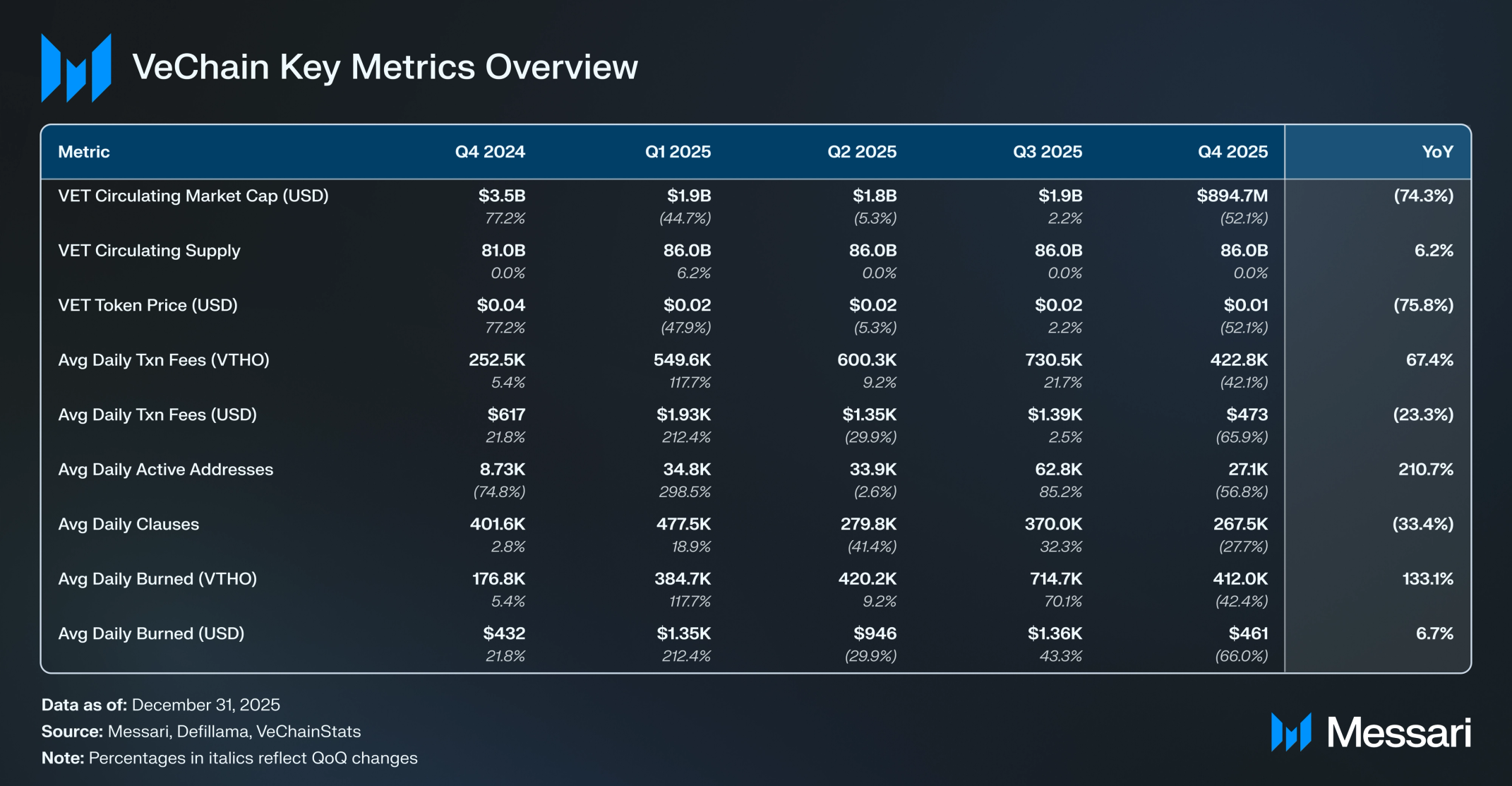Screen dimensions: 1512x786
Task: Click the 730.5K Q3 txn fees value
Action: tap(1053, 360)
